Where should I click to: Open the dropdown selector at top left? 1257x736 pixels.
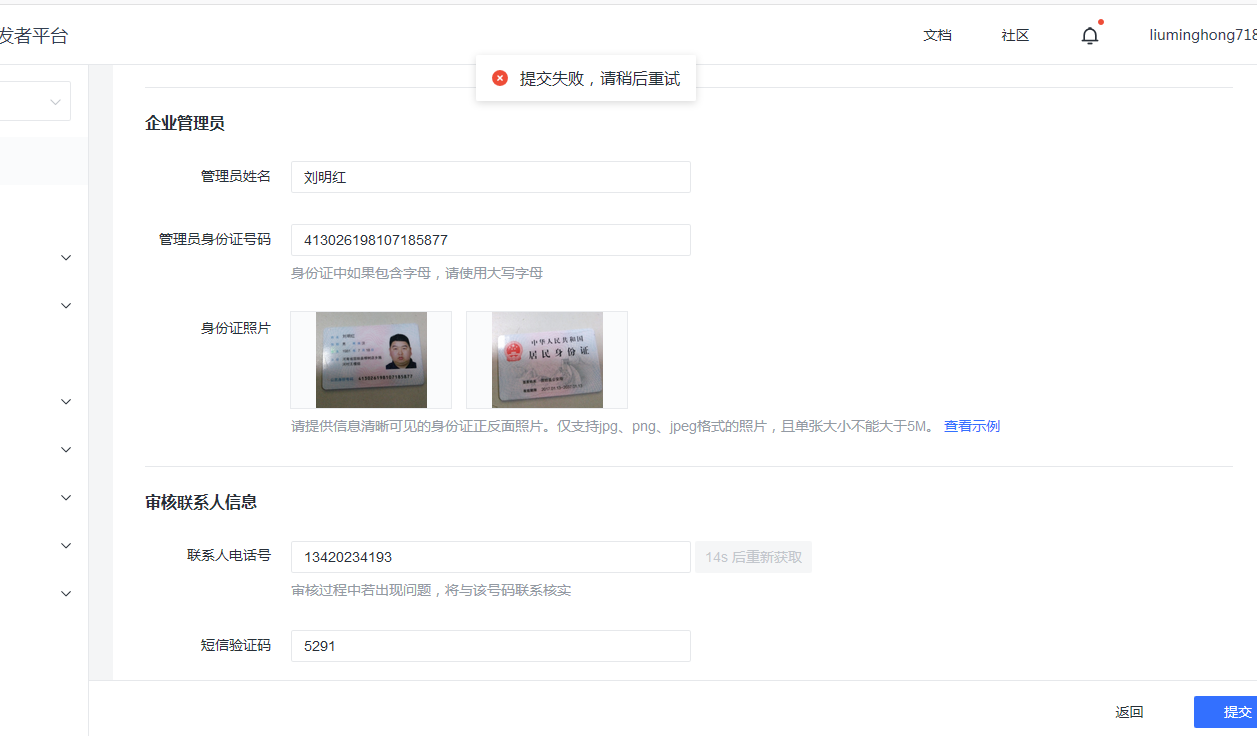(35, 101)
